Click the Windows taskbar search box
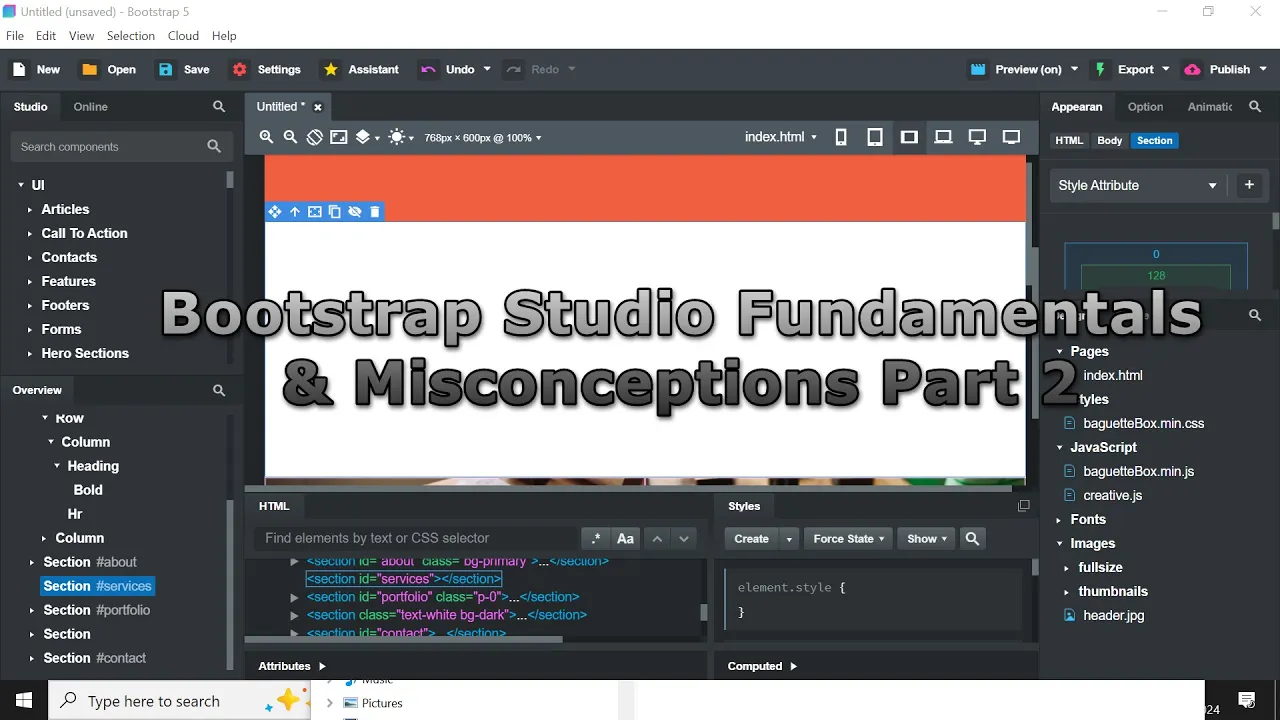 (x=180, y=701)
